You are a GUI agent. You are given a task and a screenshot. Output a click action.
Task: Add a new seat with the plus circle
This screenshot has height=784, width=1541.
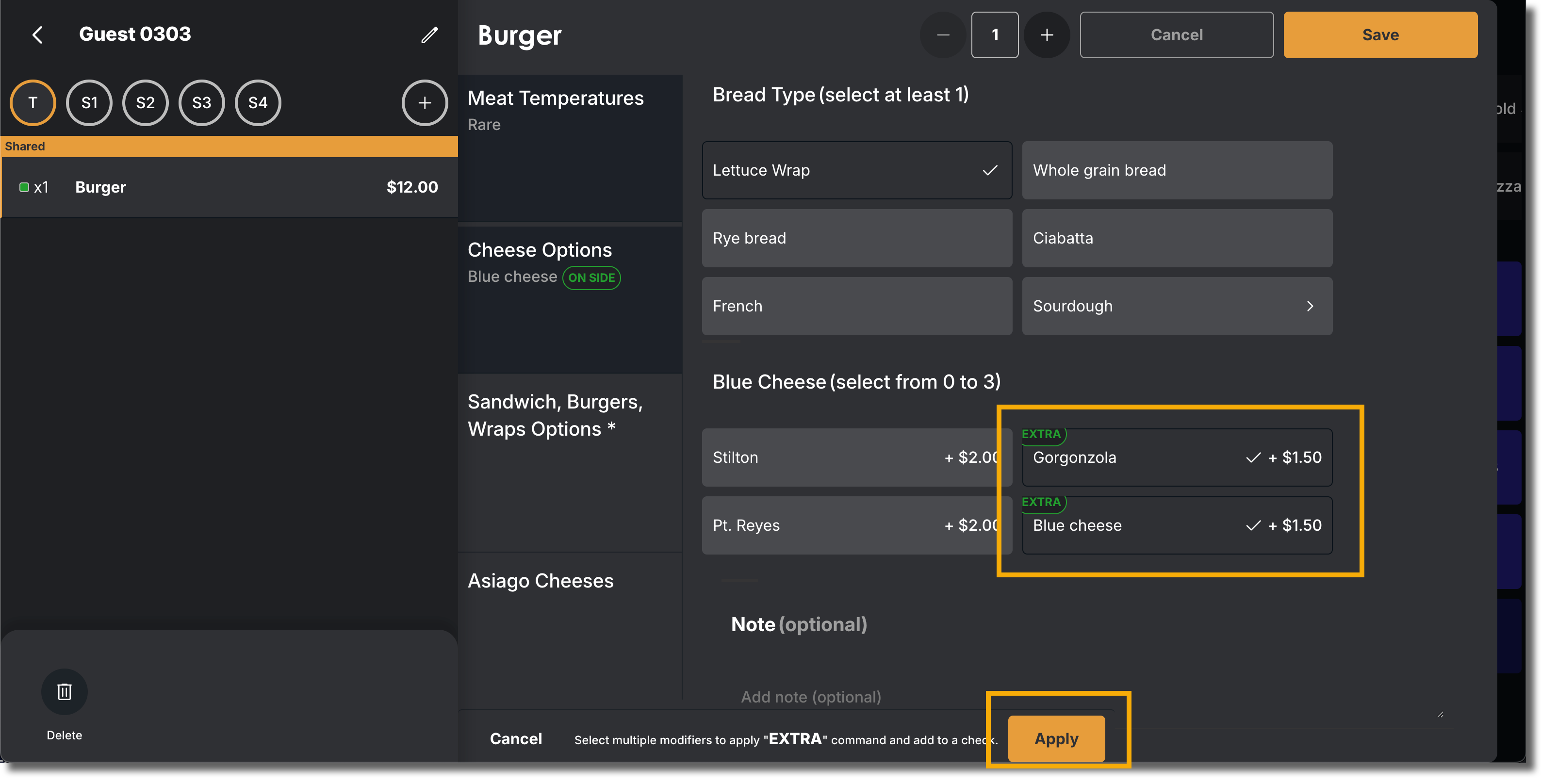424,103
